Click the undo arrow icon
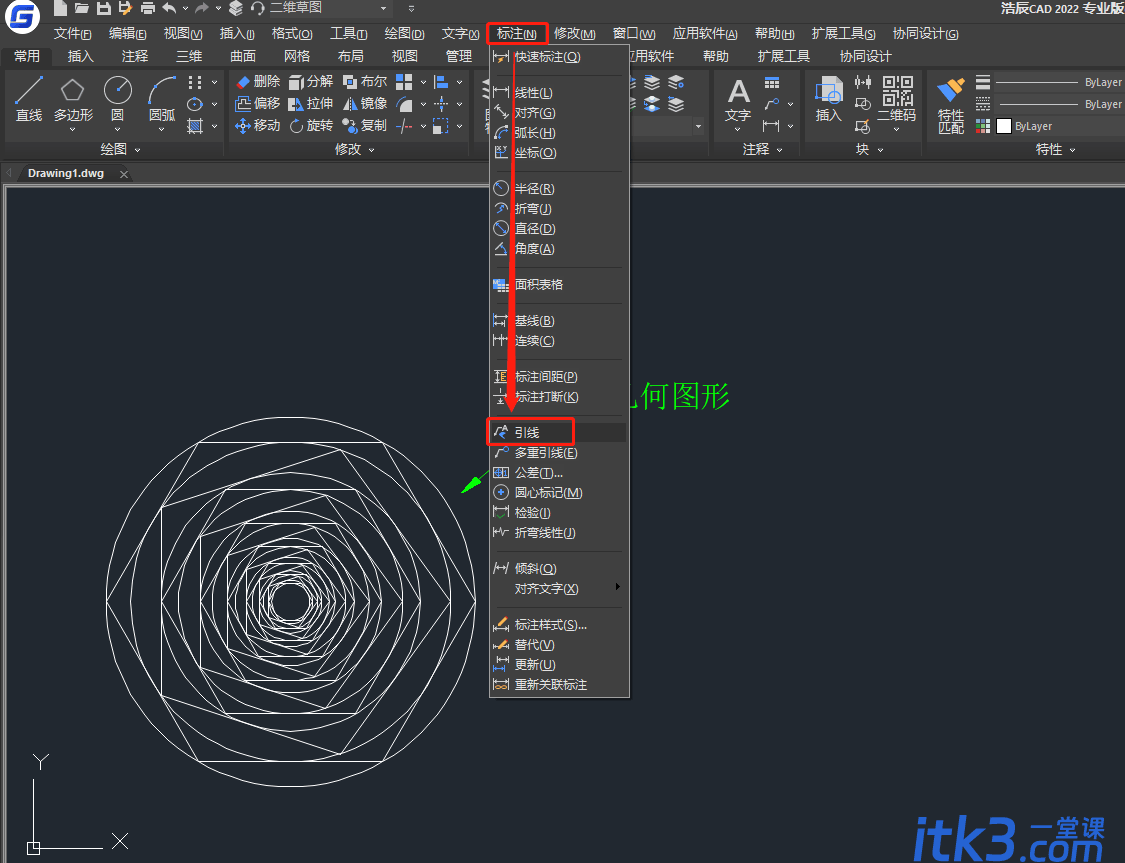 [169, 8]
